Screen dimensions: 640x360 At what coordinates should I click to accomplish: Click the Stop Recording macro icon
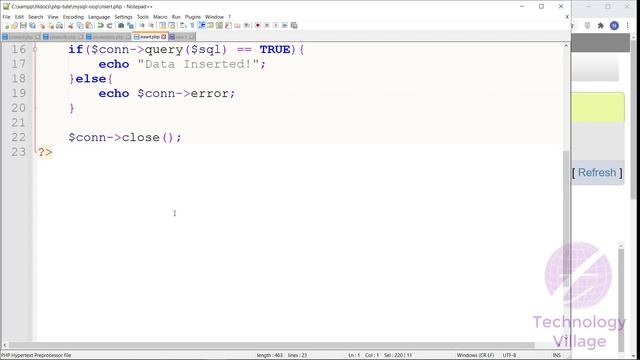click(267, 25)
